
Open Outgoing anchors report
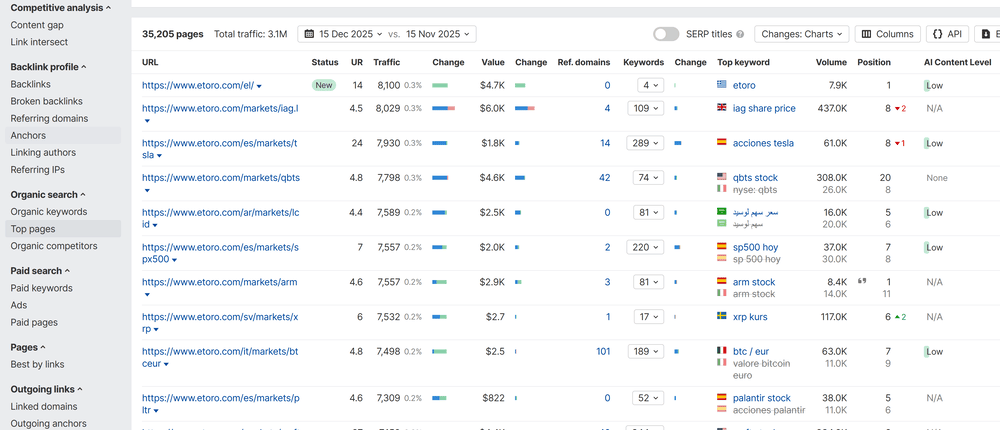coord(48,423)
